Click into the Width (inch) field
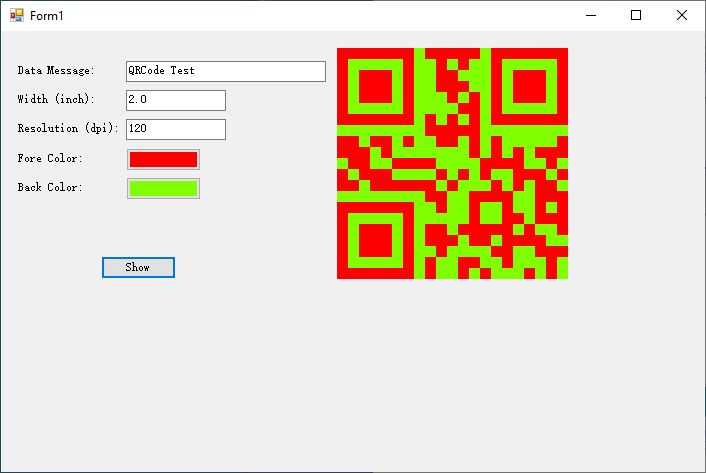This screenshot has width=706, height=473. [x=176, y=100]
